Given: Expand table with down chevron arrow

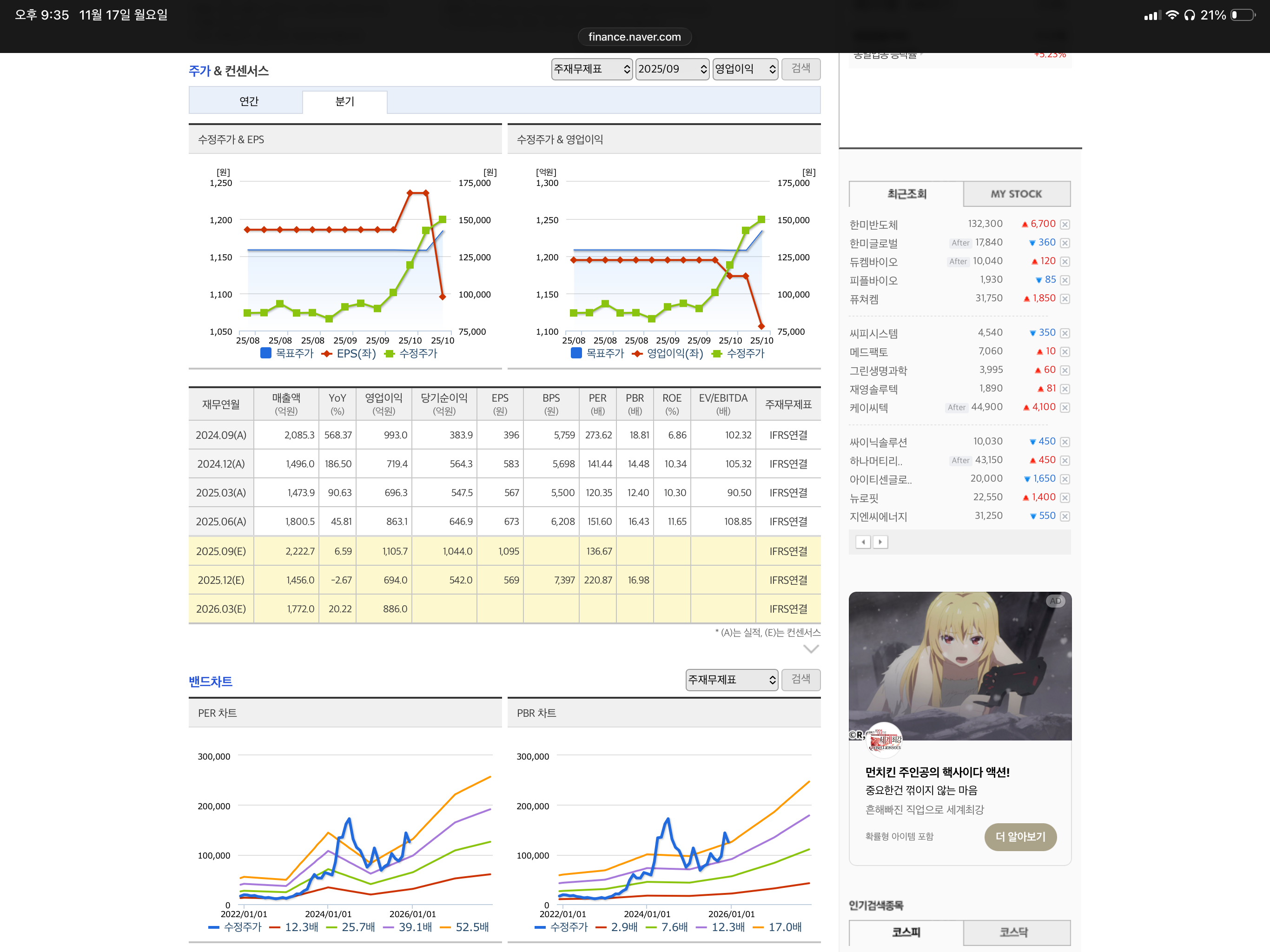Looking at the screenshot, I should pyautogui.click(x=811, y=649).
